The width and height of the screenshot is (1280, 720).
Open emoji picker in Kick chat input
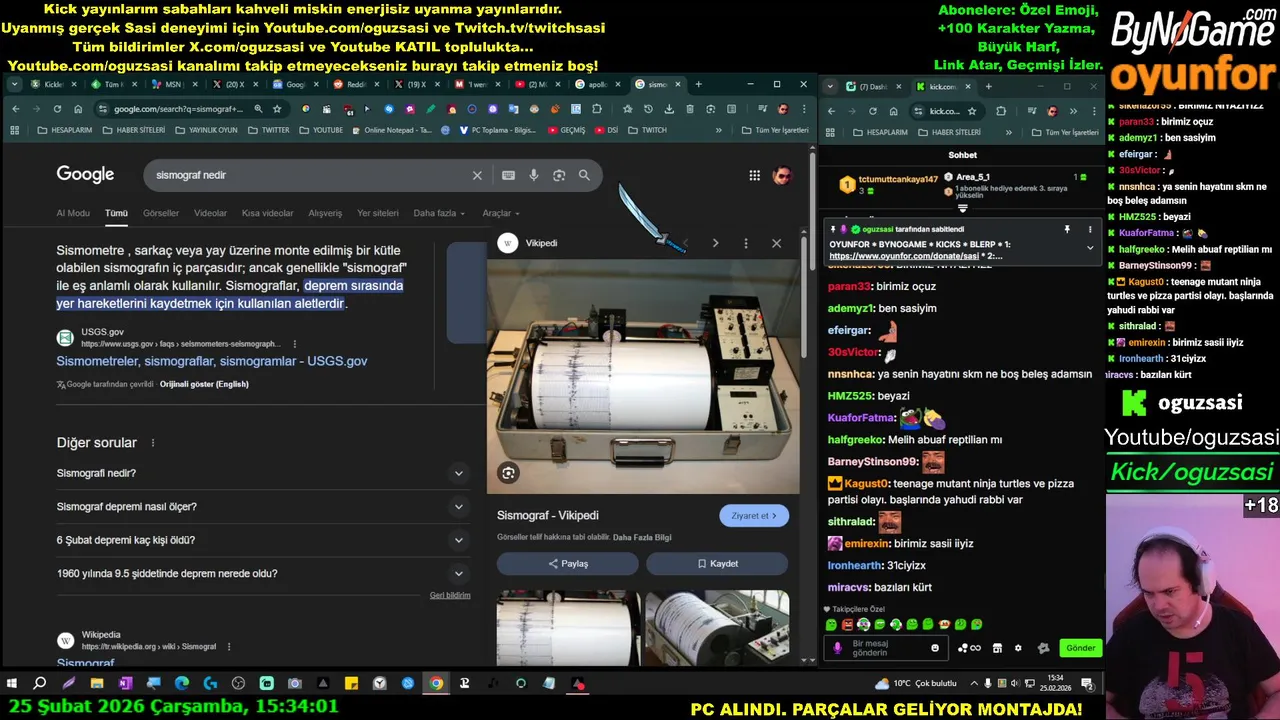935,648
